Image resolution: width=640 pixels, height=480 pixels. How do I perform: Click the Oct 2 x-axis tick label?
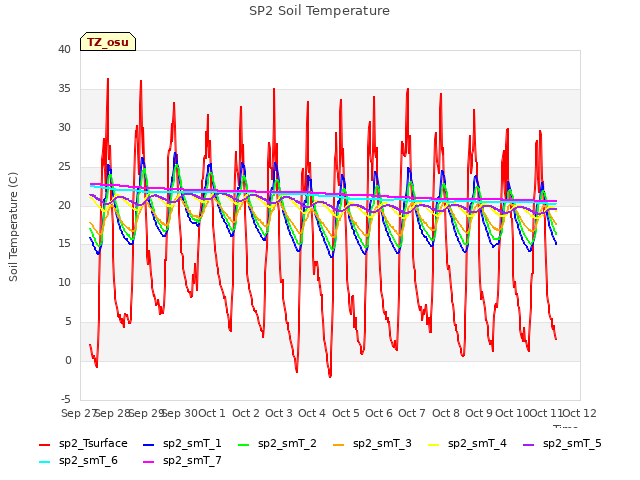click(x=246, y=413)
